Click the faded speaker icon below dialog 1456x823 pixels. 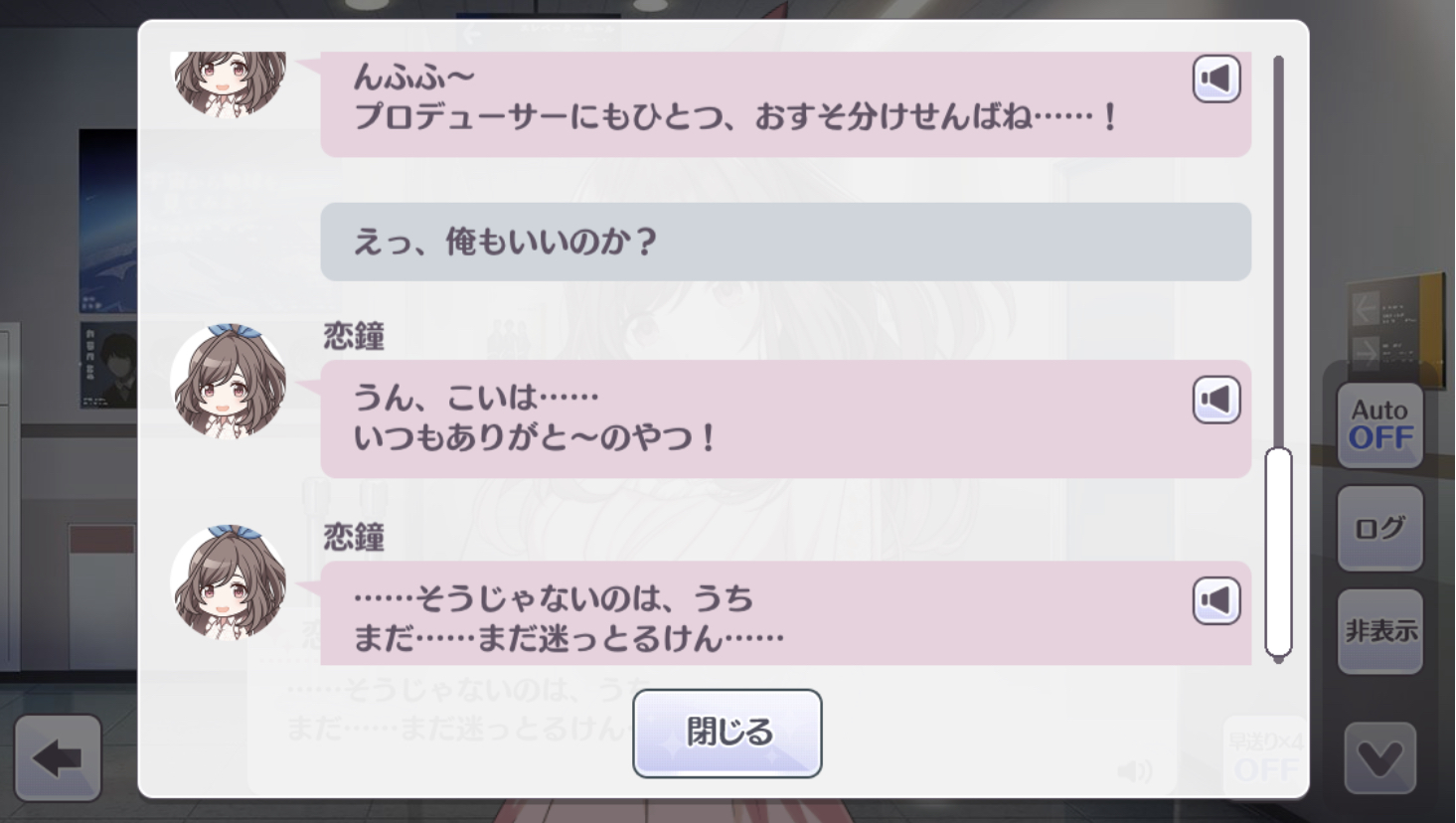pos(1134,771)
